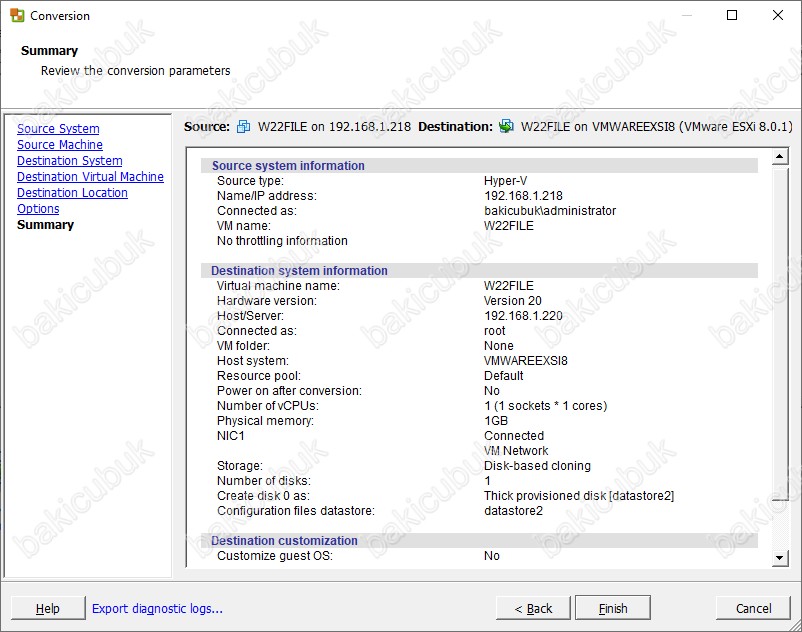Click the Disk-based cloning value

click(537, 466)
